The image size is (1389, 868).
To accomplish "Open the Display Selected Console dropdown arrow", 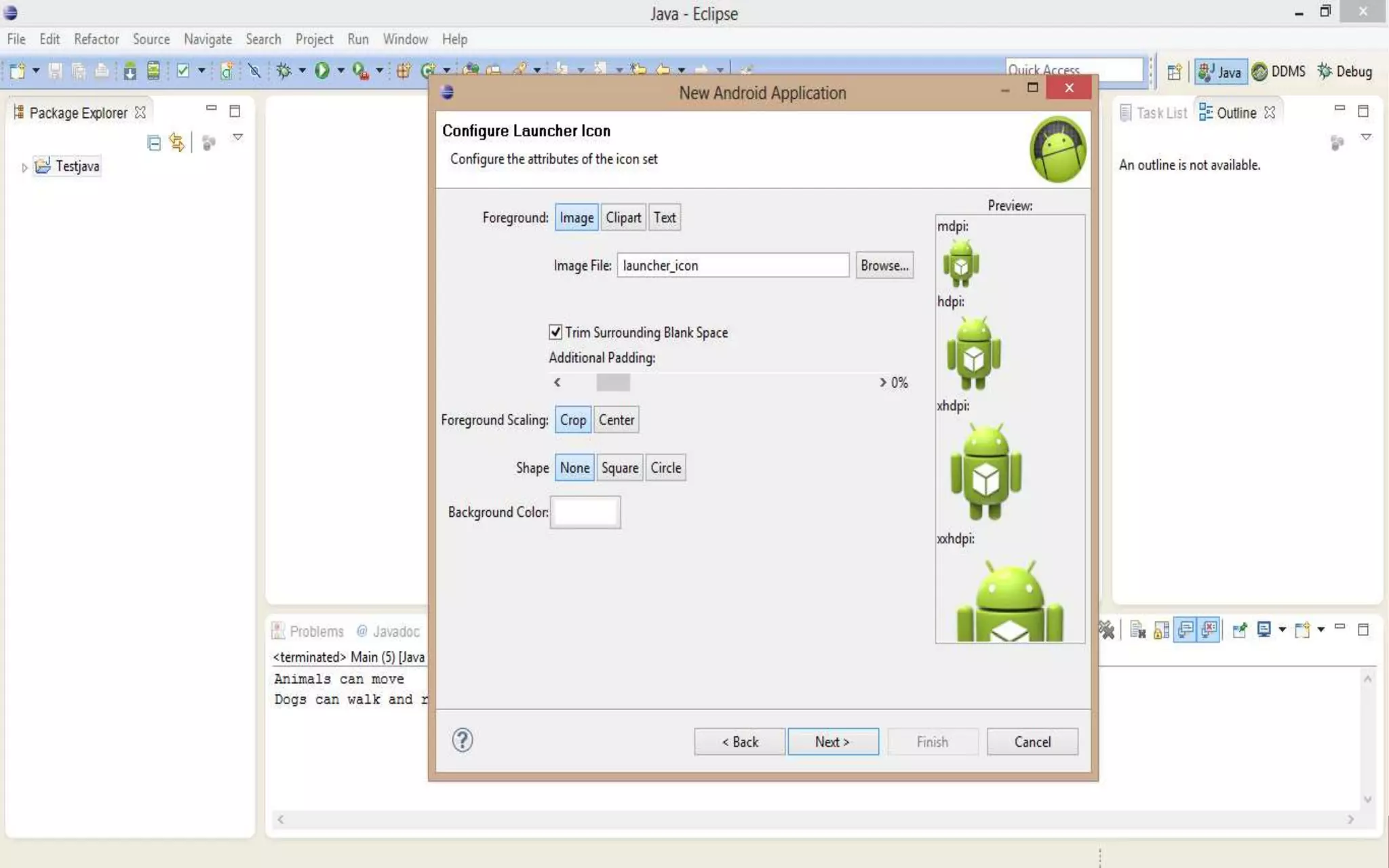I will point(1283,630).
